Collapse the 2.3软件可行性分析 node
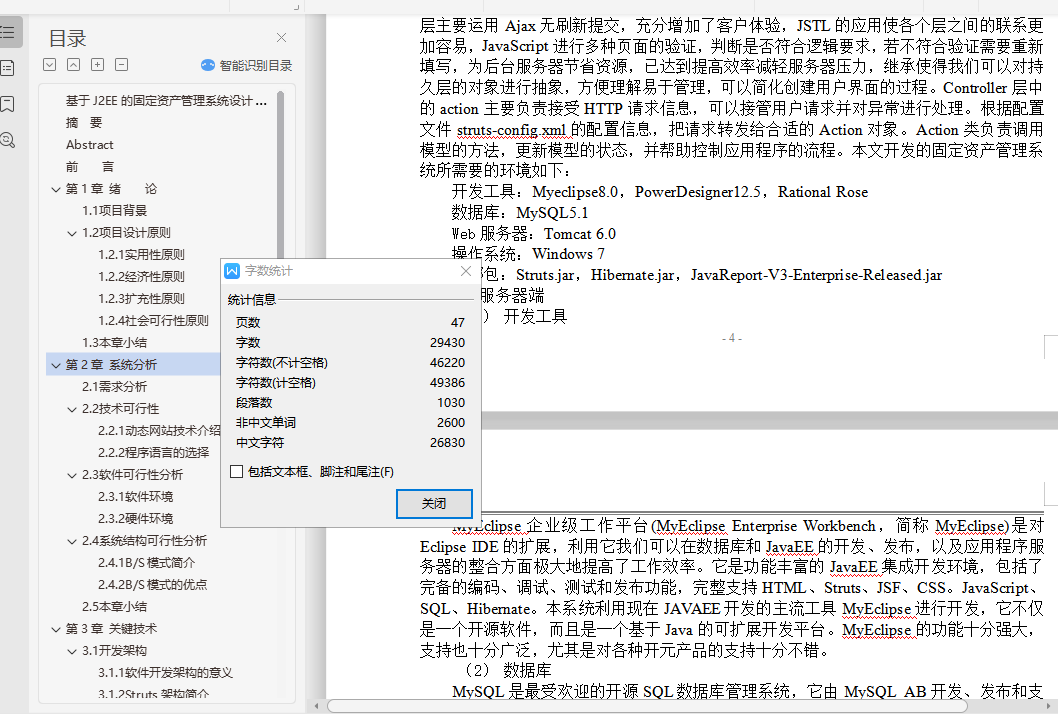The height and width of the screenshot is (714, 1058). pyautogui.click(x=72, y=475)
